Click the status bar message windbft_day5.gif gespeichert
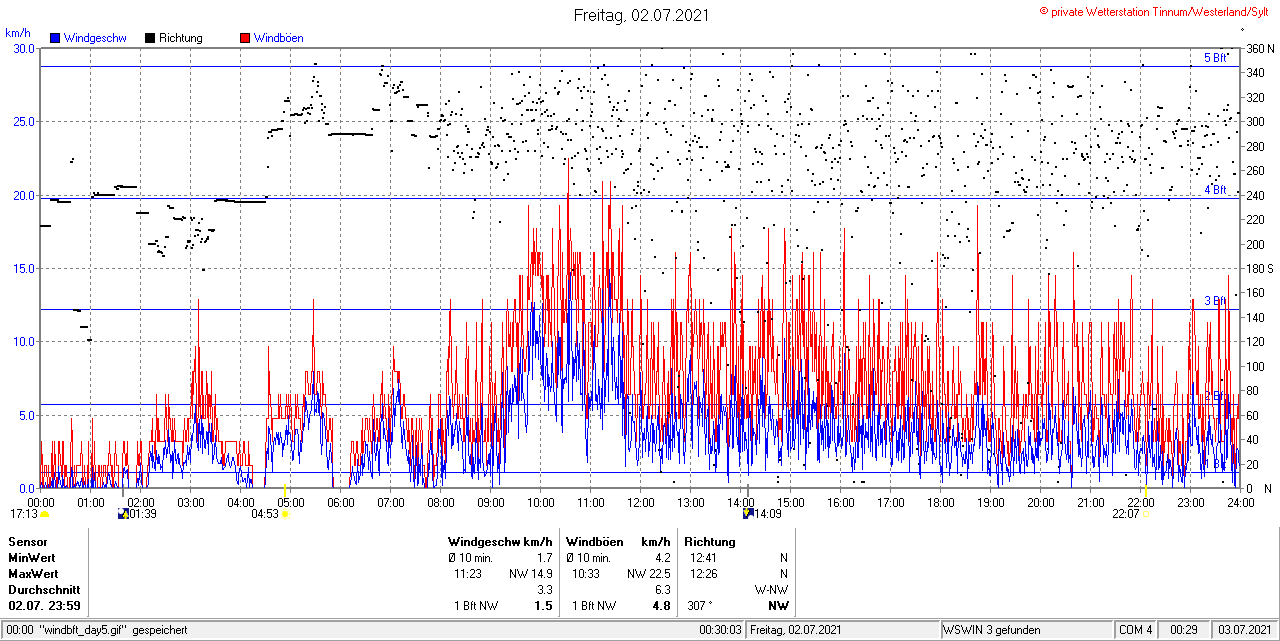Viewport: 1280px width, 641px height. pos(111,630)
